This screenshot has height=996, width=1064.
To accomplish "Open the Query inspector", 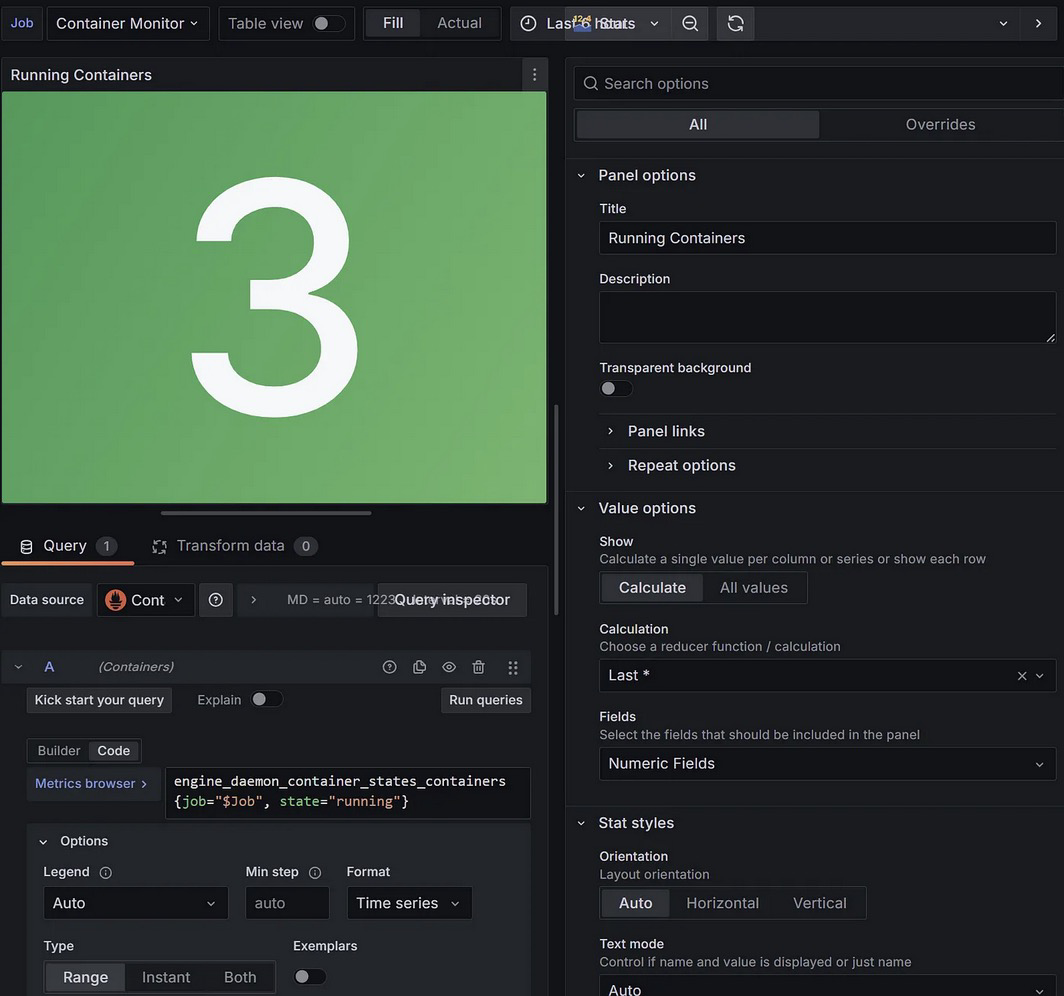I will pos(452,600).
